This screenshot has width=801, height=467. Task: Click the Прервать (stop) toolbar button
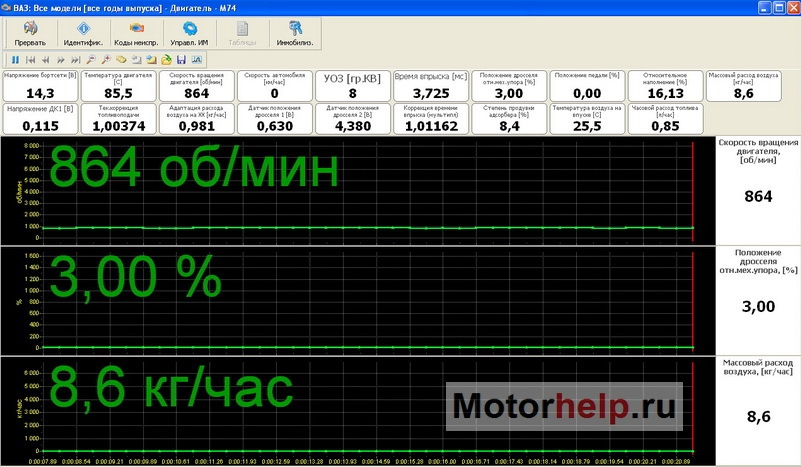pyautogui.click(x=30, y=34)
